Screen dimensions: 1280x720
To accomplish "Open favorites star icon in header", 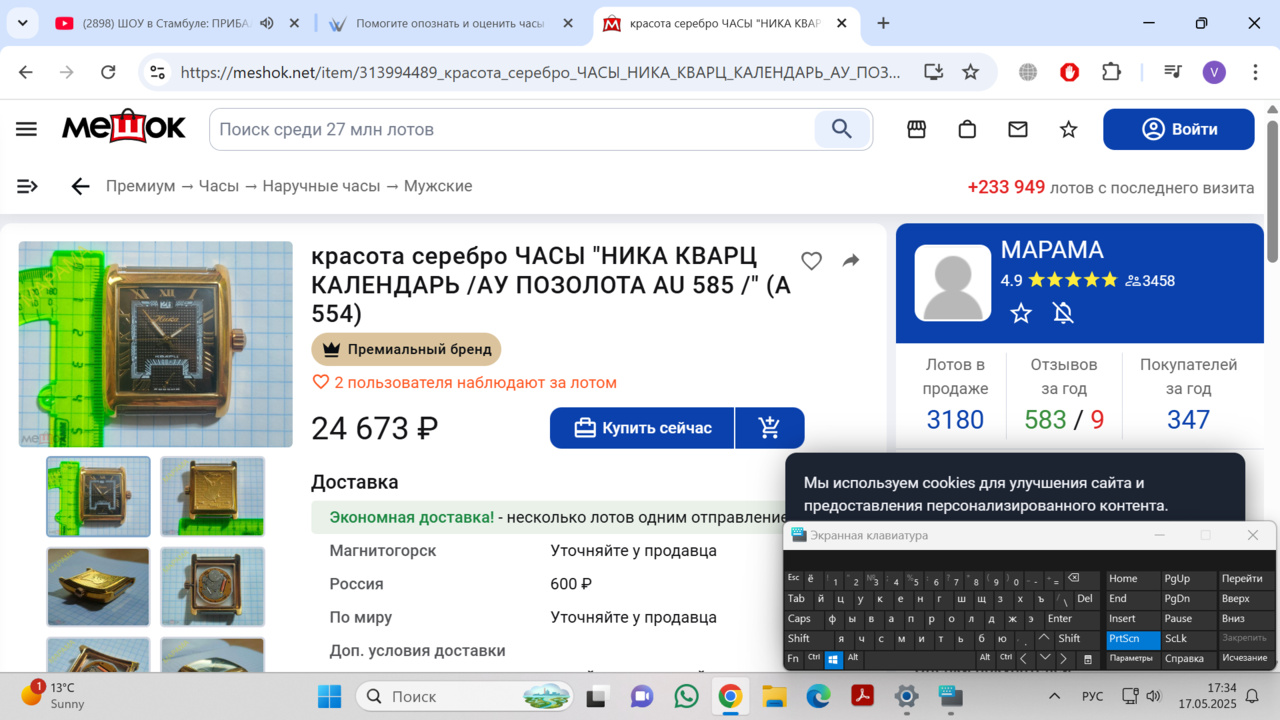I will 1069,129.
